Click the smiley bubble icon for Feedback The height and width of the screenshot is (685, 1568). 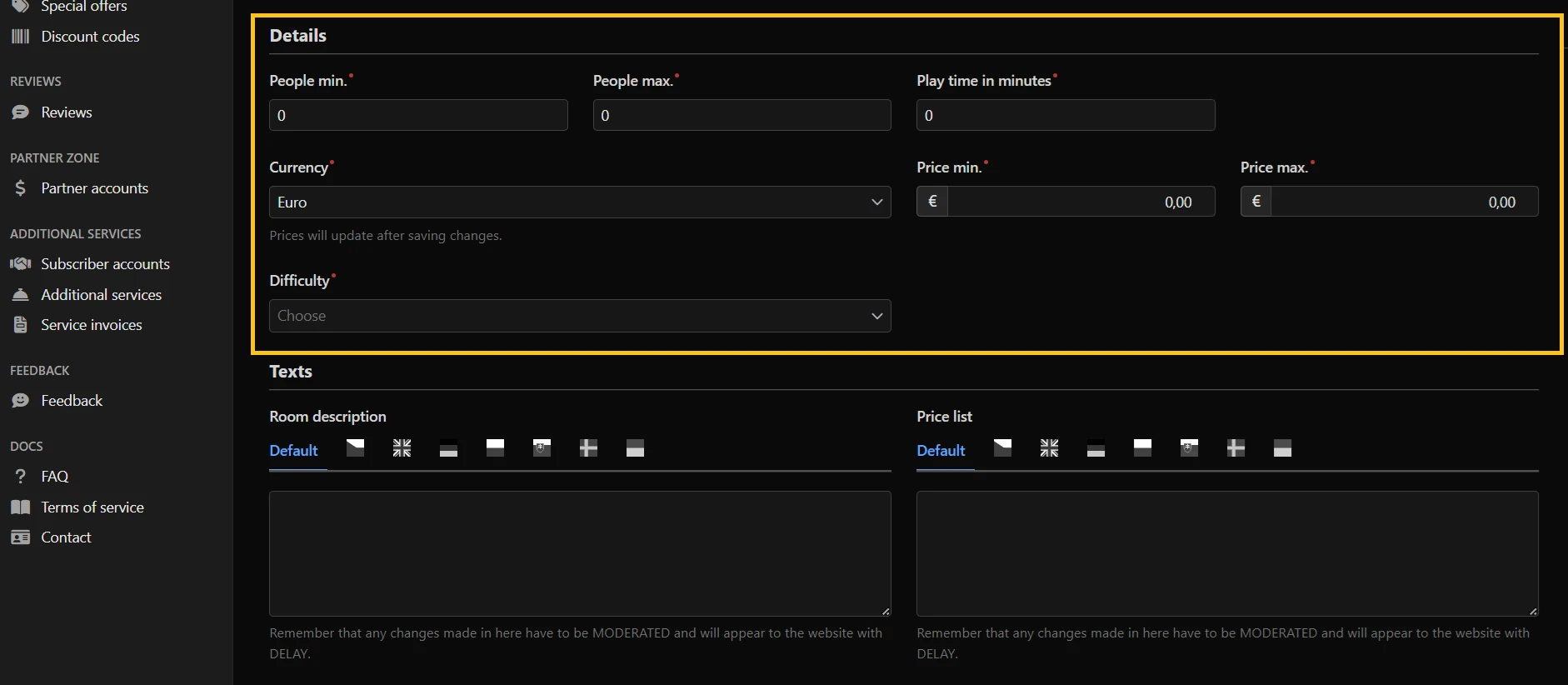click(x=20, y=401)
